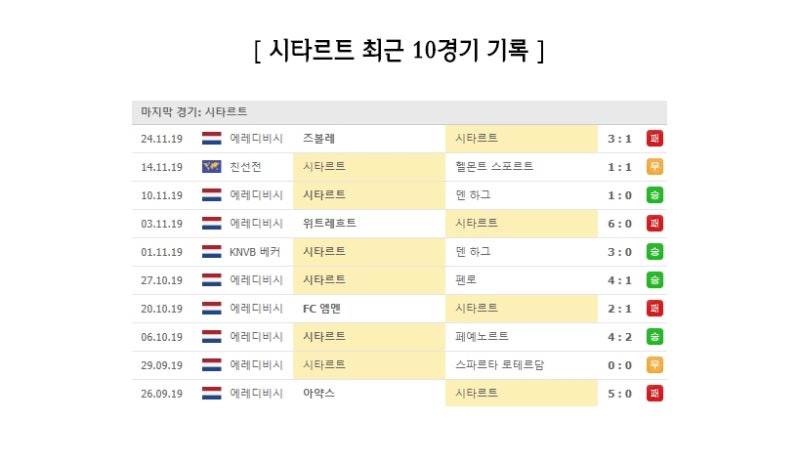Click the red loss badge for 아약스 match
The width and height of the screenshot is (800, 462).
[x=655, y=393]
